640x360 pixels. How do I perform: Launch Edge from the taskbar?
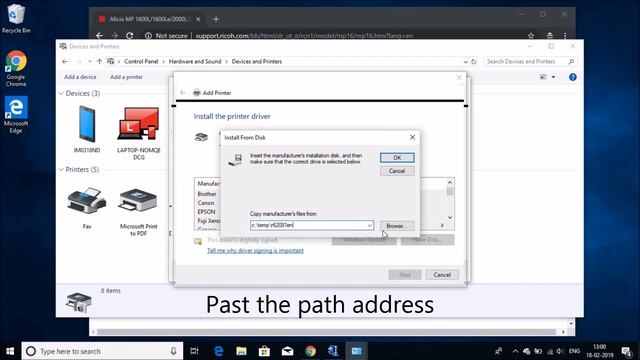218,351
